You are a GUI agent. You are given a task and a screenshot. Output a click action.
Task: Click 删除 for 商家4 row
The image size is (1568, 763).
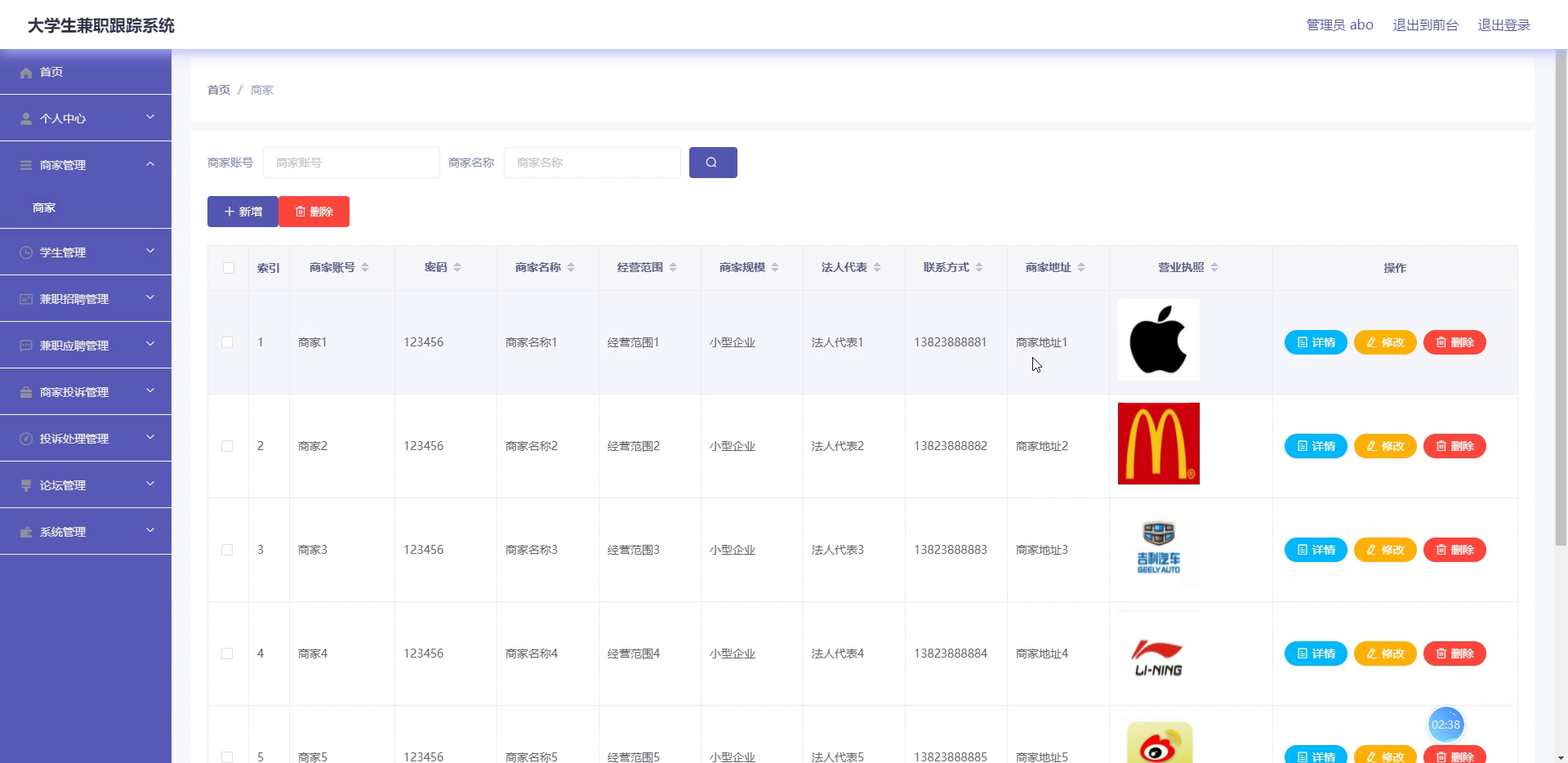[1454, 654]
